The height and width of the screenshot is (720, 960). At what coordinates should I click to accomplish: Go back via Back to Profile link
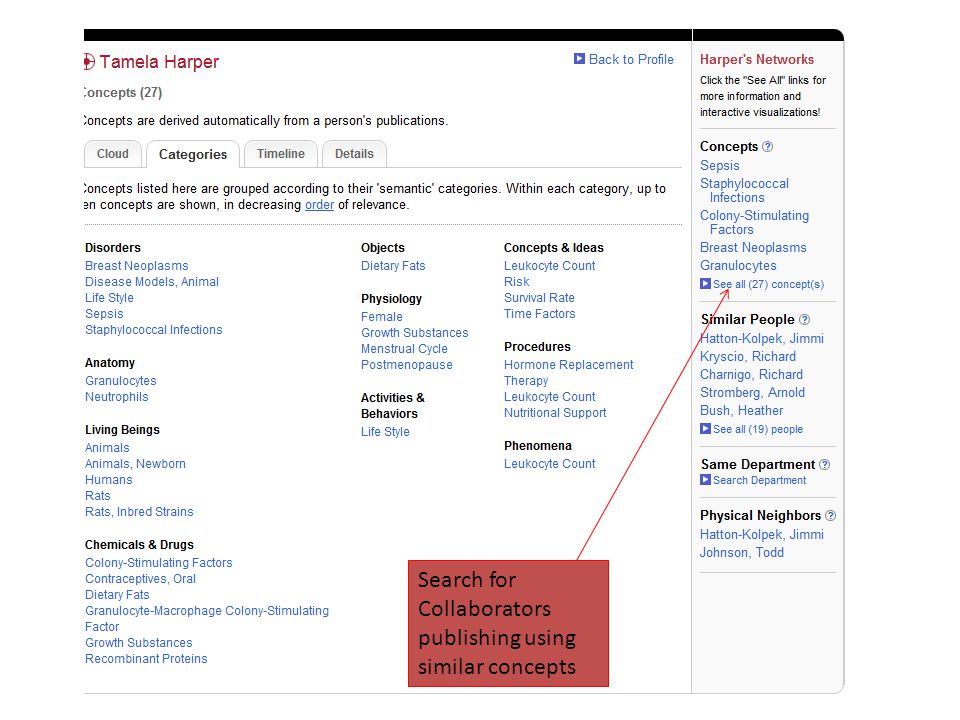(631, 59)
